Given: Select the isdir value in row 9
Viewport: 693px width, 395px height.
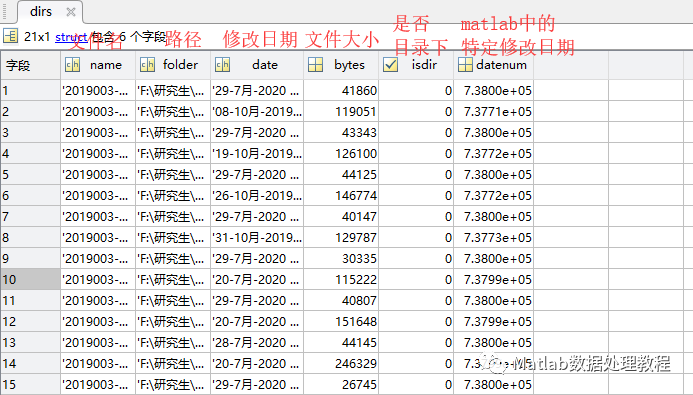Looking at the screenshot, I should (x=416, y=258).
